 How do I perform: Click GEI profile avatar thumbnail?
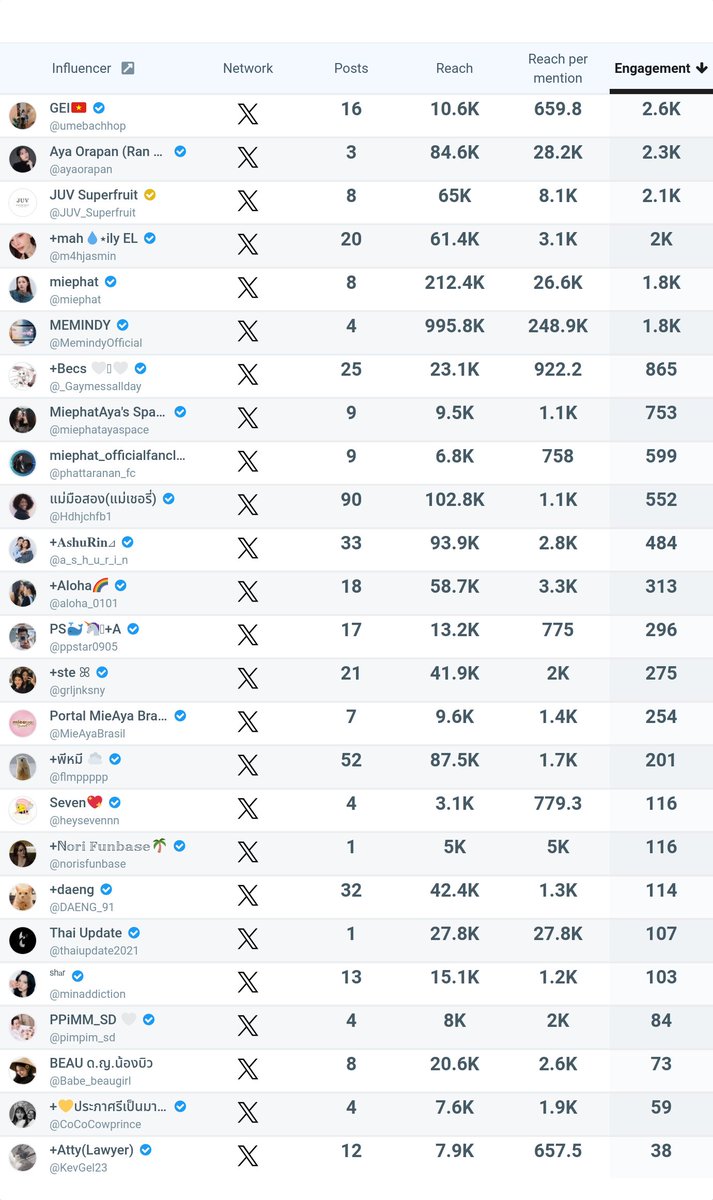(x=23, y=116)
